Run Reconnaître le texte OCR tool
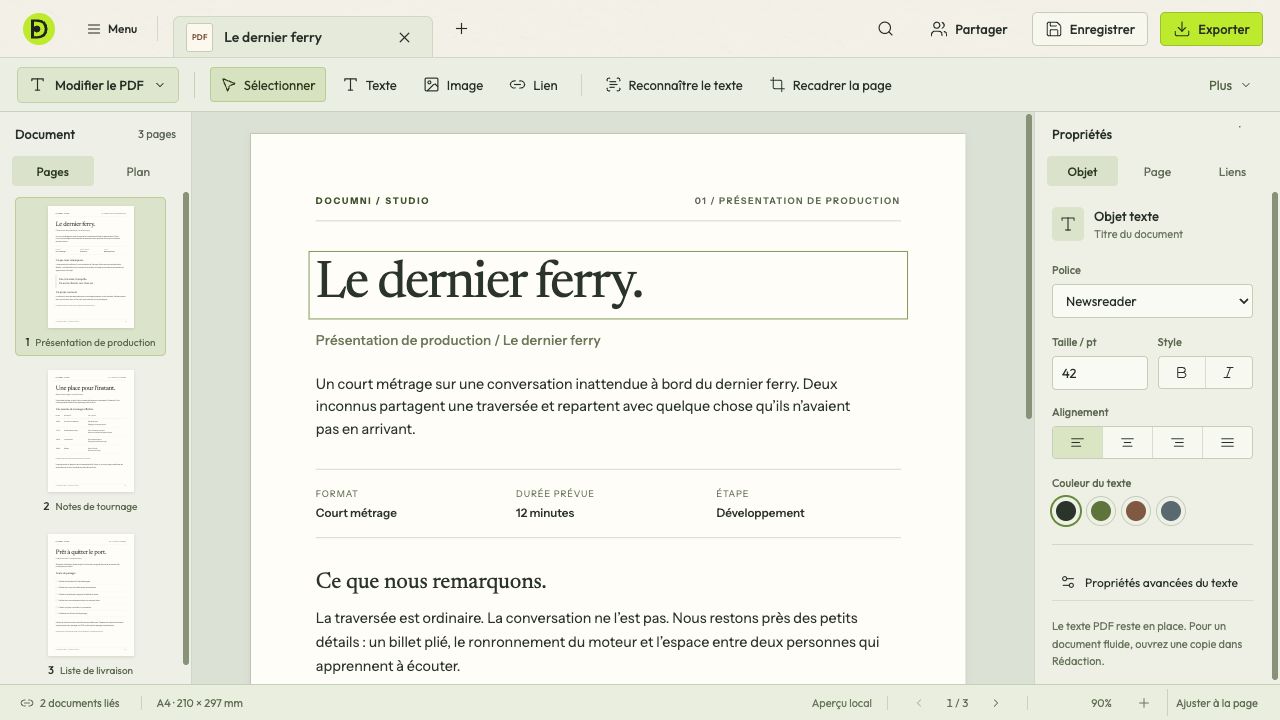1280x720 pixels. coord(674,85)
